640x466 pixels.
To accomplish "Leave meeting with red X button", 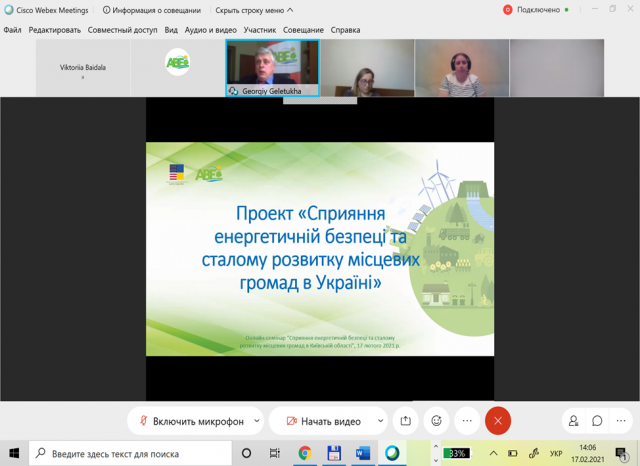I will [498, 421].
